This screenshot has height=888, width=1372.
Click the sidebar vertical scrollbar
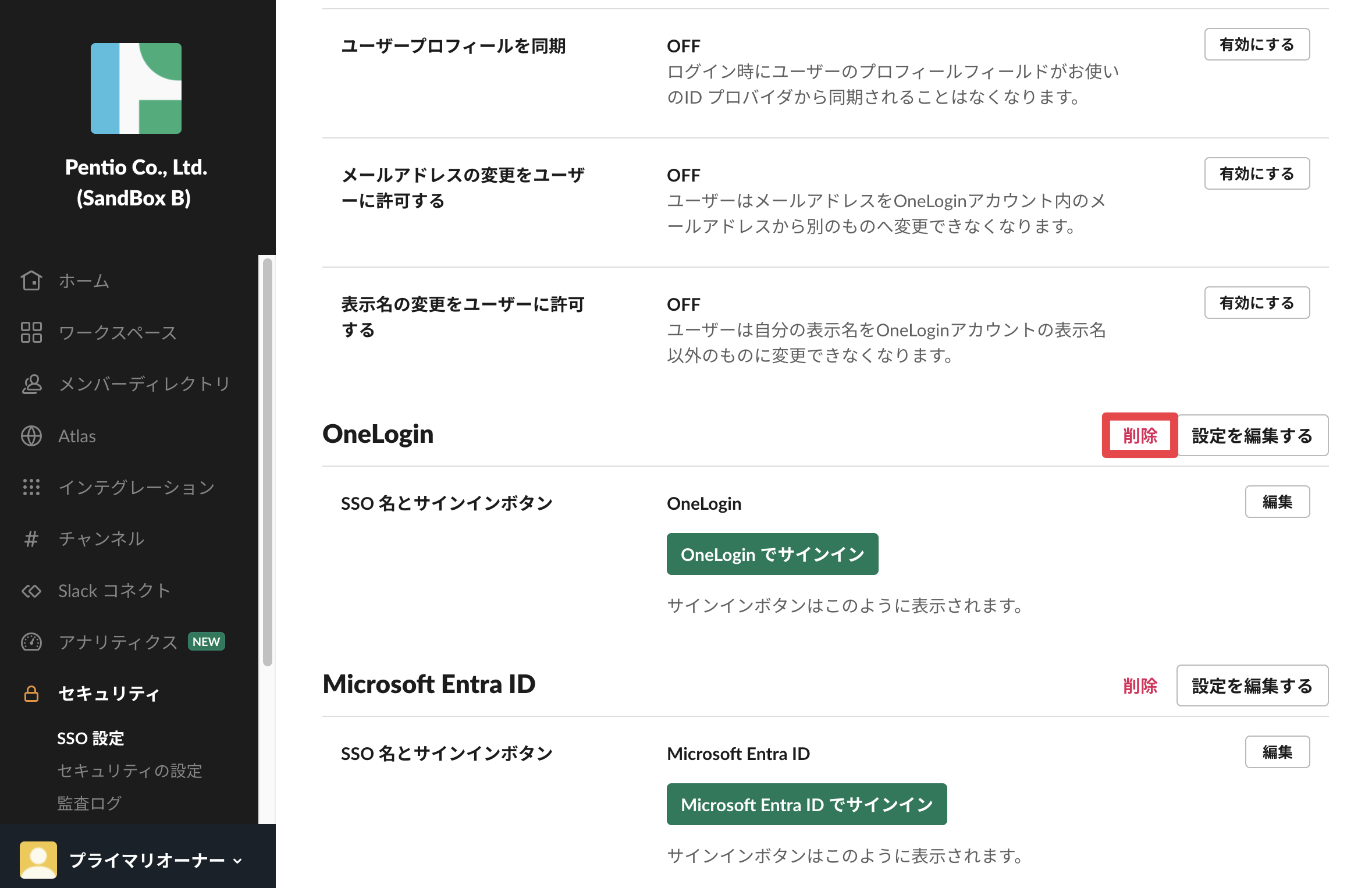pos(268,463)
